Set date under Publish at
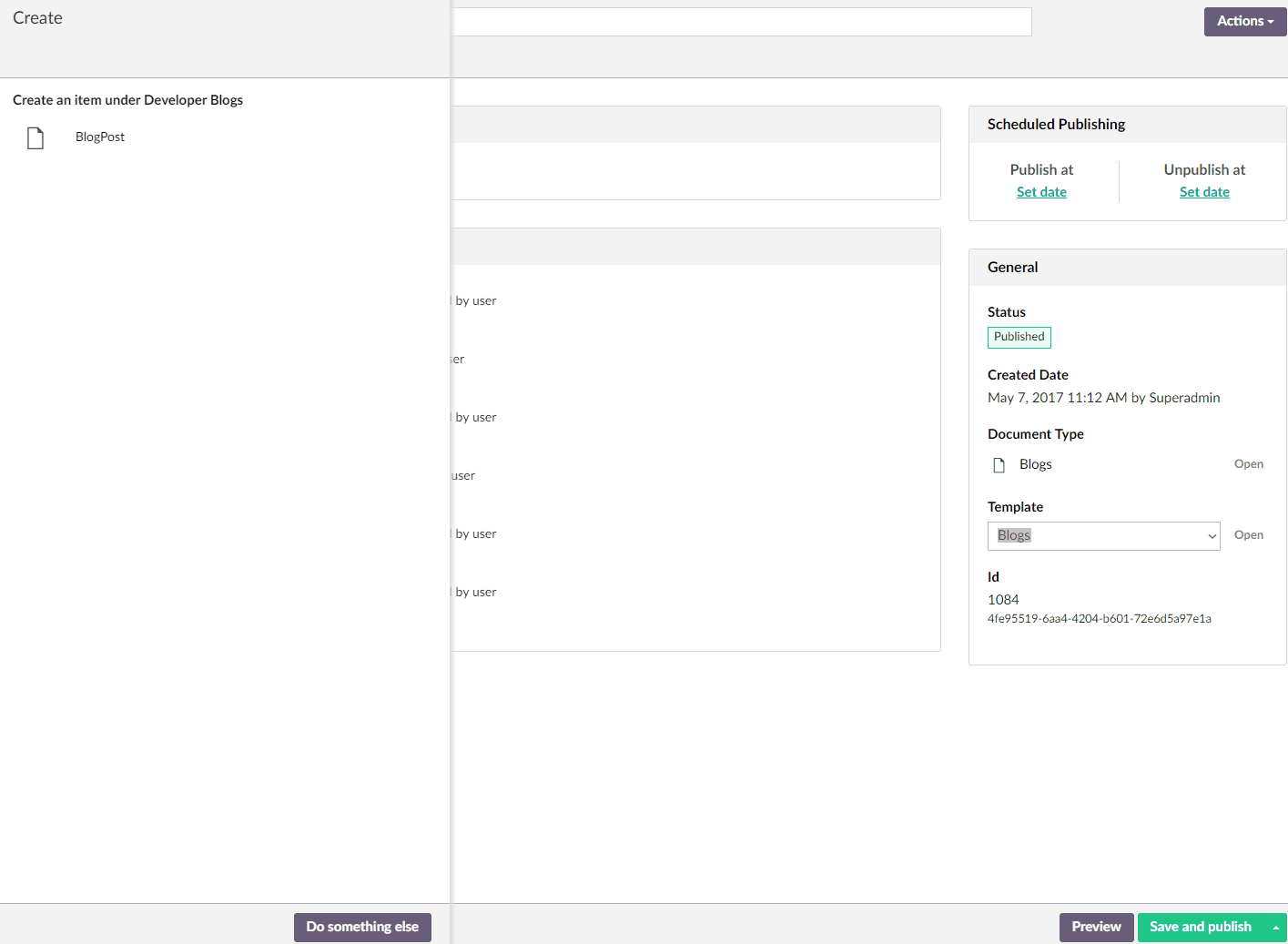1288x944 pixels. pyautogui.click(x=1041, y=192)
